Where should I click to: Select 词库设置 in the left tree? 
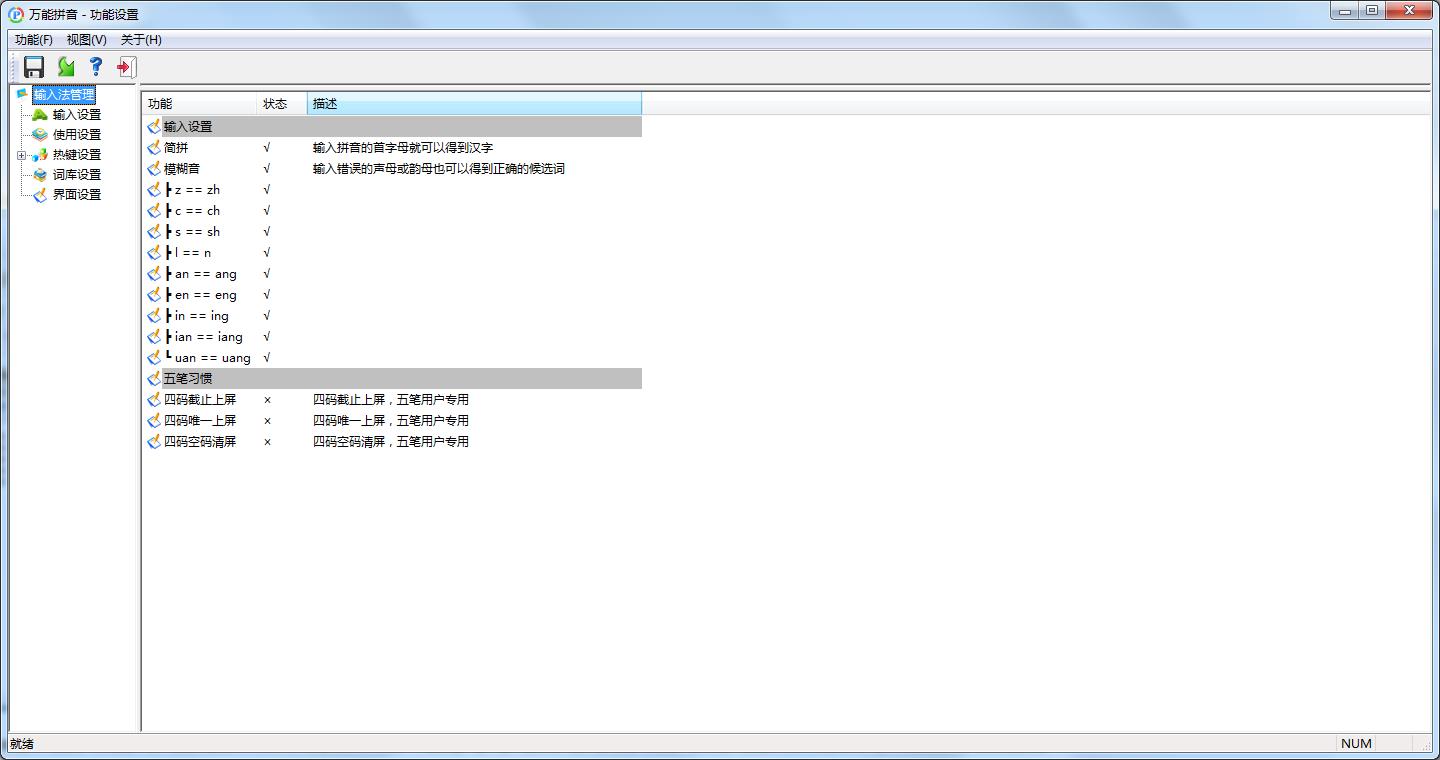(x=77, y=175)
